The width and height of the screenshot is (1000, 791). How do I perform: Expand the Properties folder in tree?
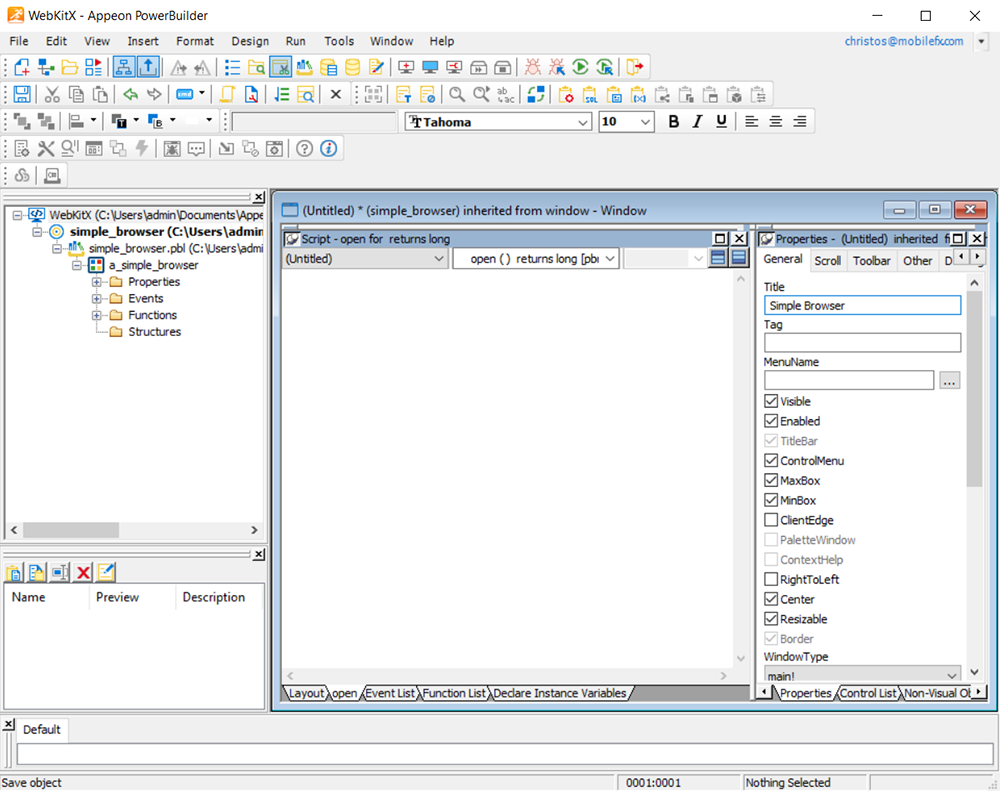click(x=96, y=282)
